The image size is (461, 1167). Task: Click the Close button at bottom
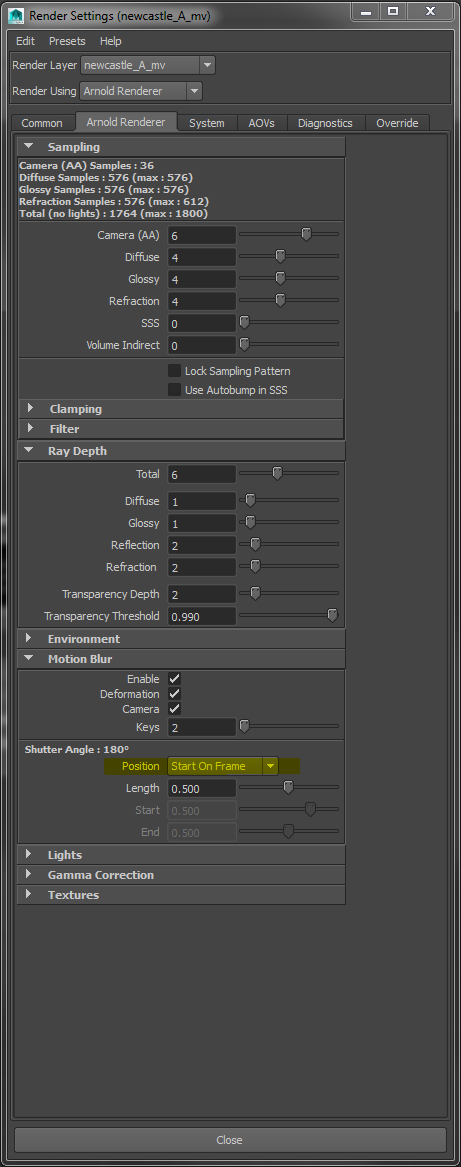coord(230,1139)
